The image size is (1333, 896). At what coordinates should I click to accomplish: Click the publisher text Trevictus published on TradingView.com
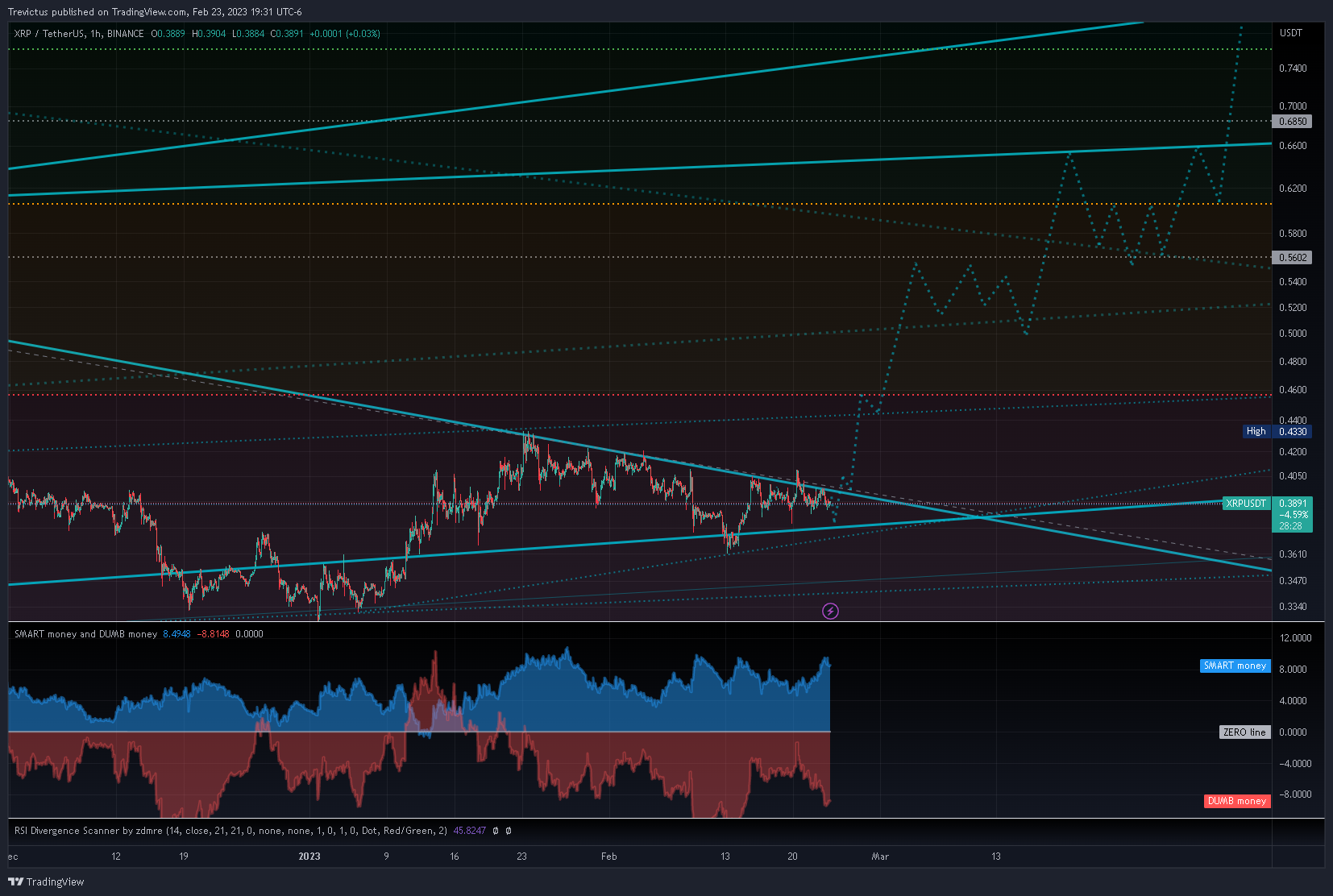pos(98,12)
